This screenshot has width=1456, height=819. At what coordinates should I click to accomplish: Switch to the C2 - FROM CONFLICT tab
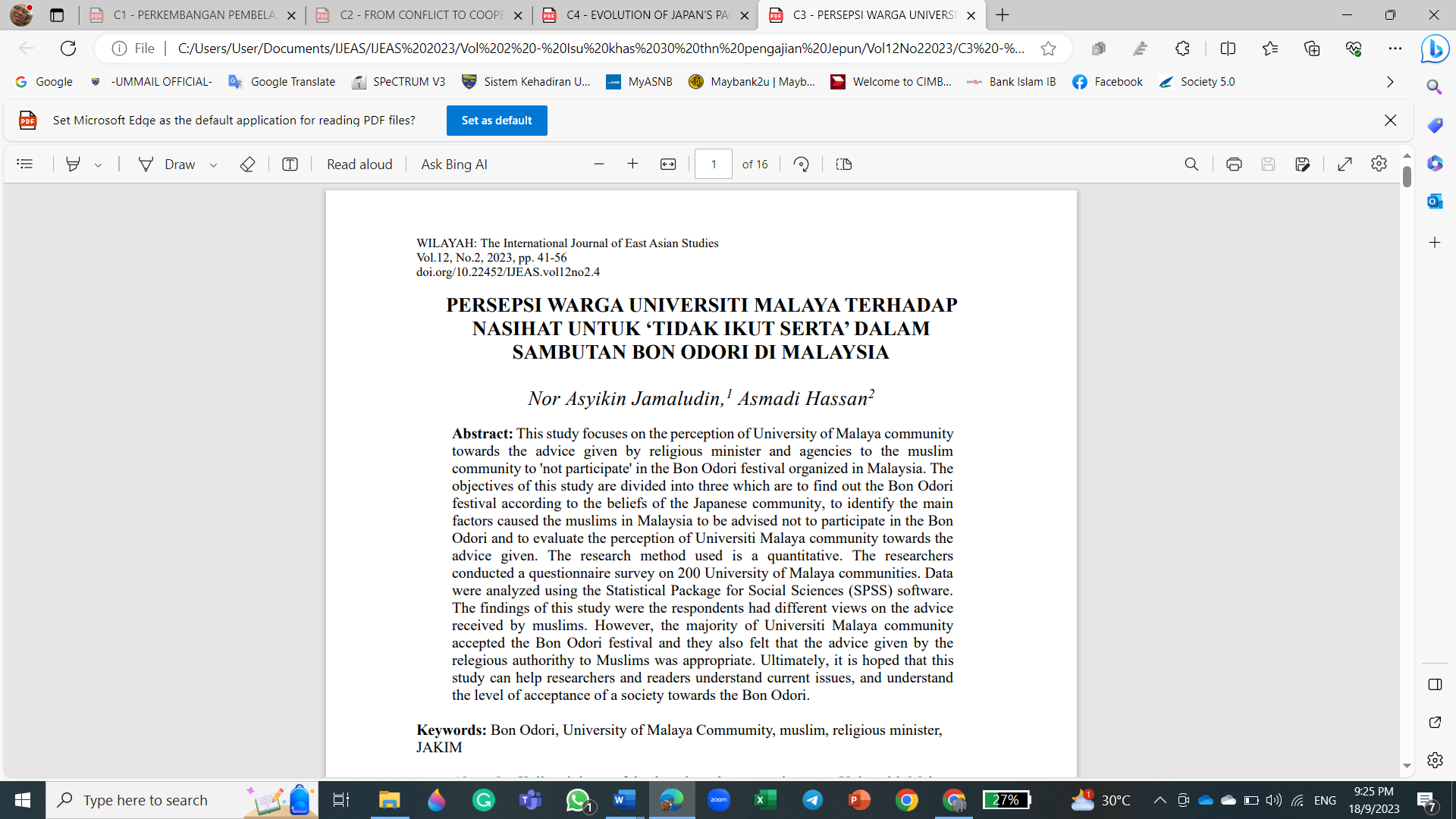click(420, 15)
